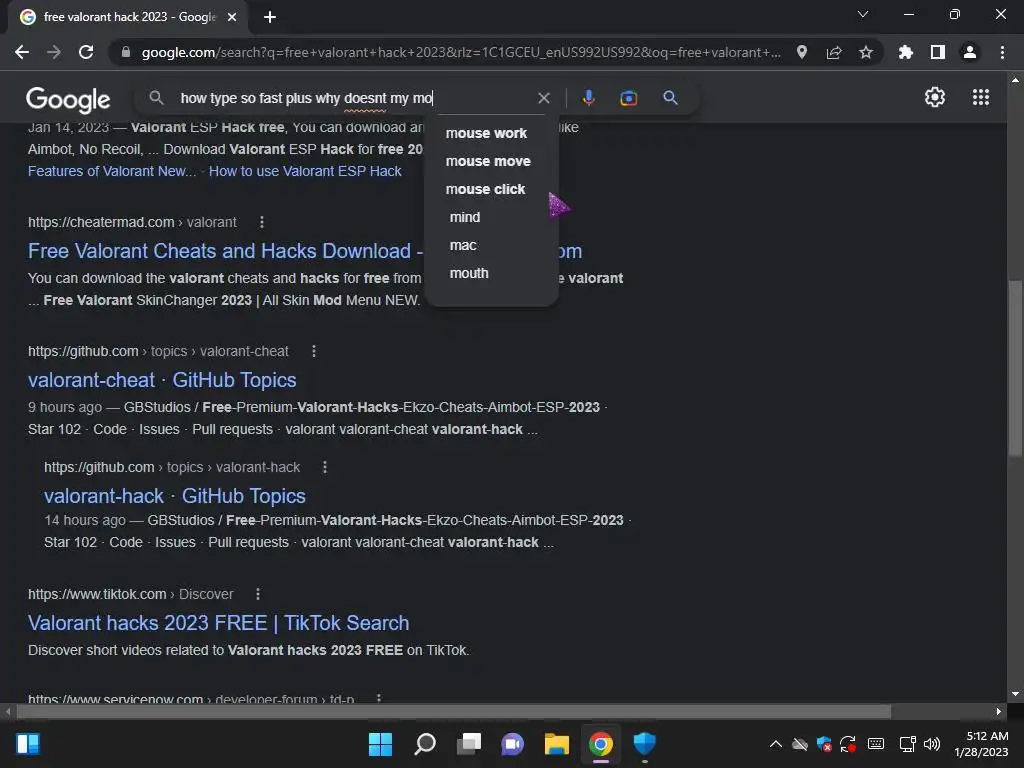
Task: Show hidden system tray icons
Action: click(x=775, y=744)
